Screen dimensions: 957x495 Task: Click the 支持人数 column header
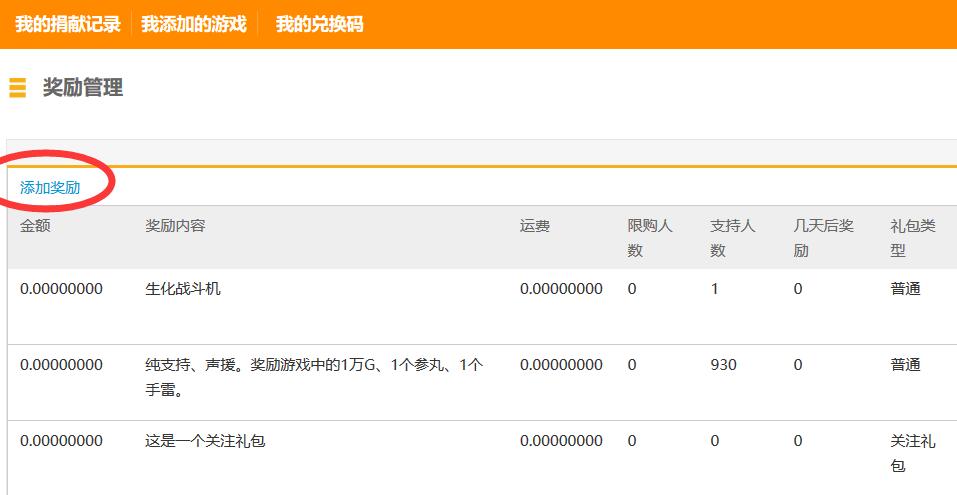[732, 238]
